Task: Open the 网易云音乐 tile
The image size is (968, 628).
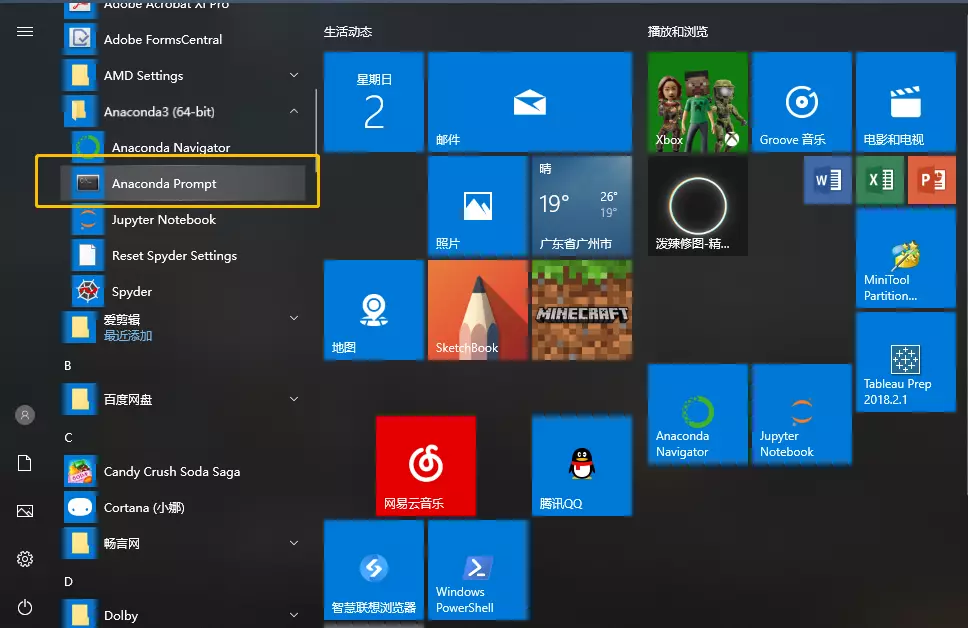Action: click(426, 466)
